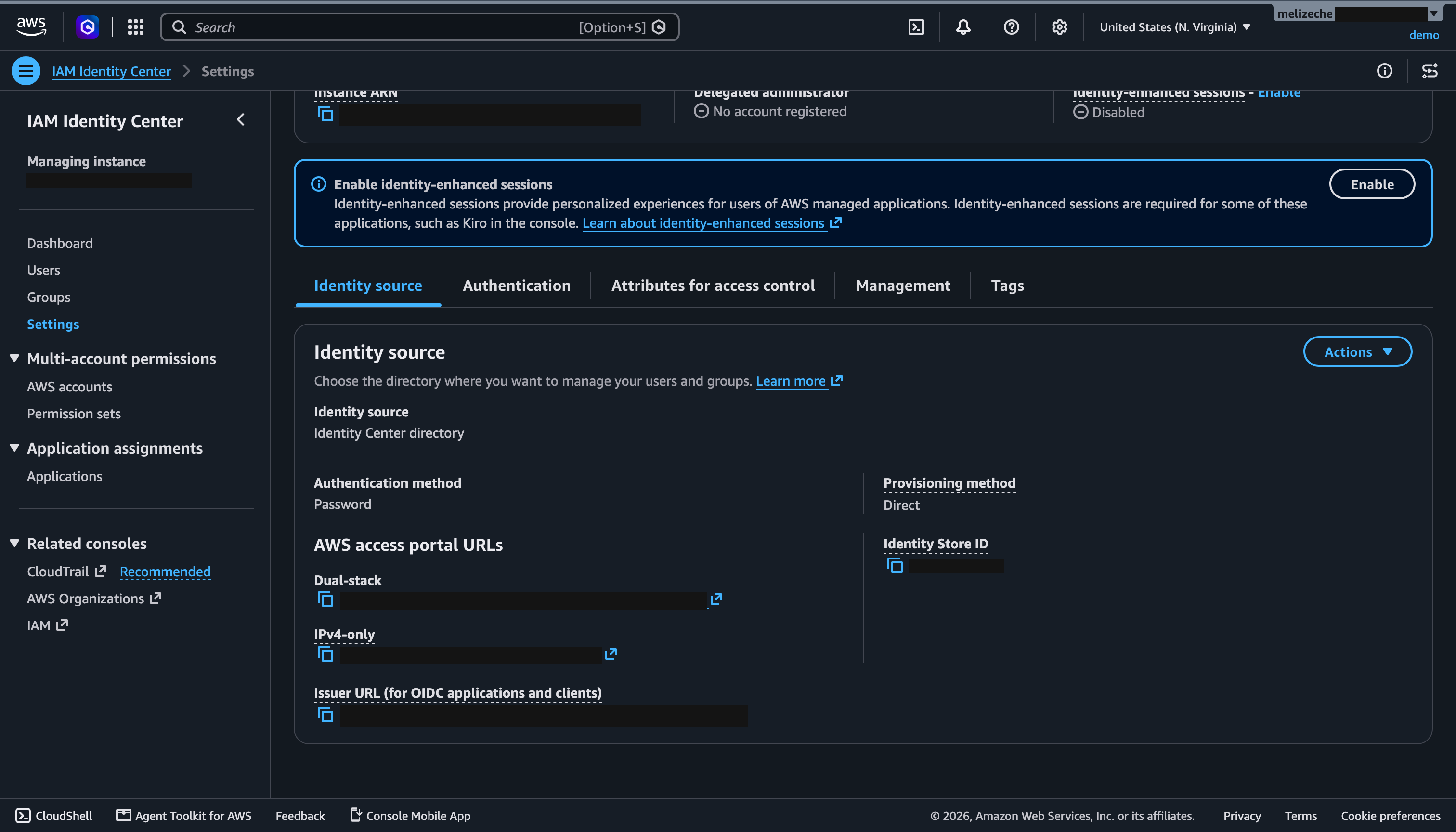Open Agent Toolkit for AWS in footer
Screen dimensions: 1456x832
[183, 816]
